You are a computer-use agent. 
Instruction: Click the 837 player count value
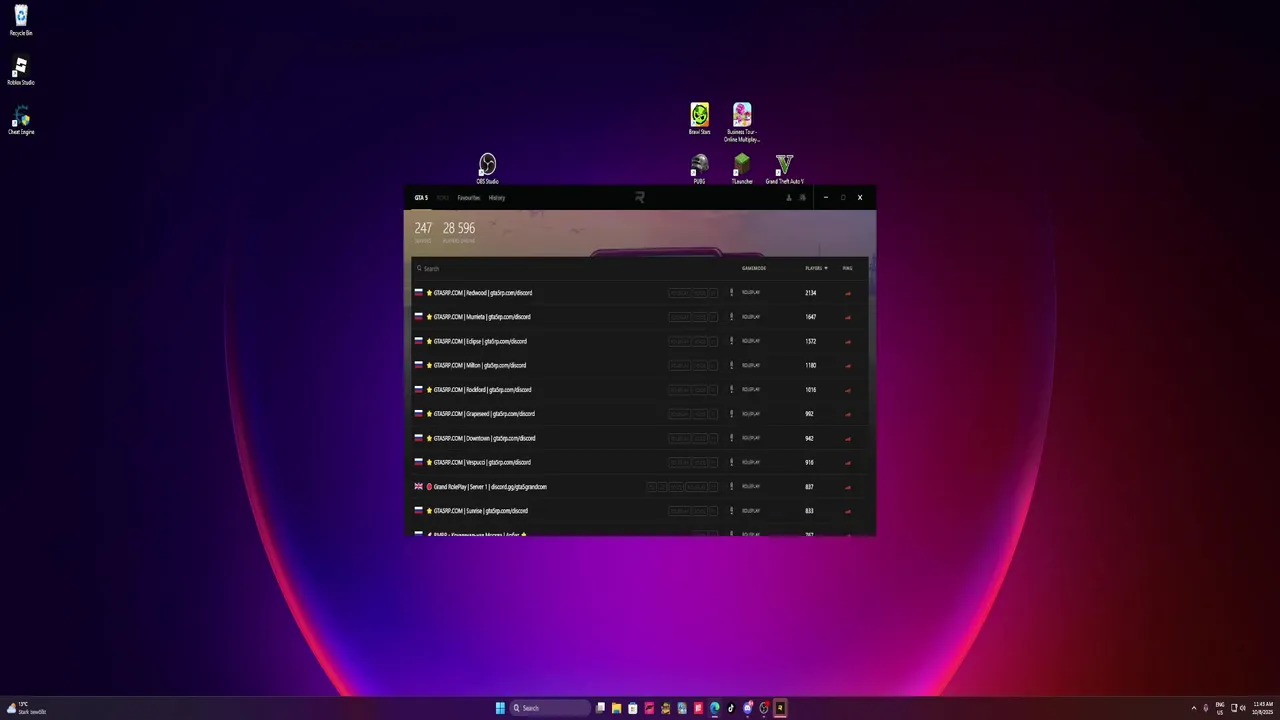809,487
